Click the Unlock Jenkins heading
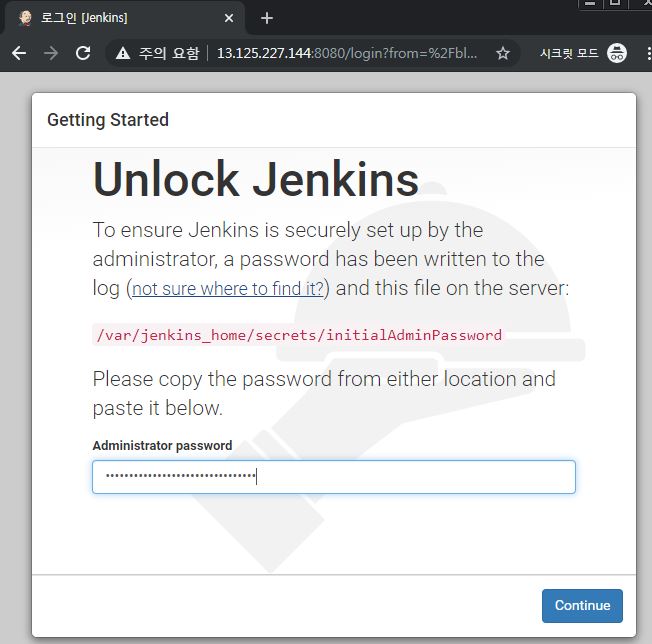This screenshot has width=652, height=644. (256, 180)
